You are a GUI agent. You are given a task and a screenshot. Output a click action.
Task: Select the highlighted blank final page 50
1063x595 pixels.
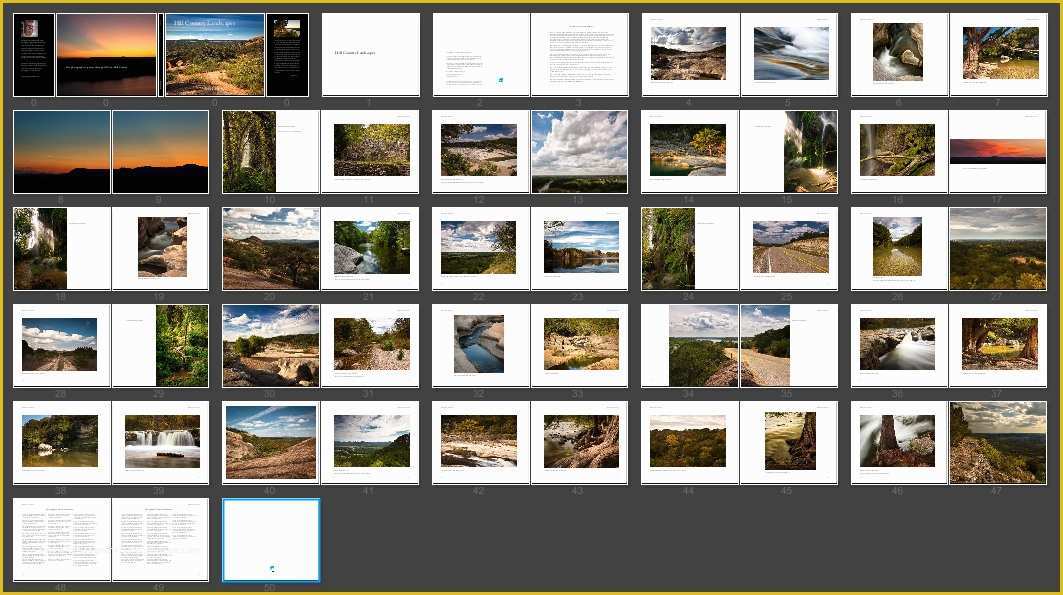[x=272, y=540]
